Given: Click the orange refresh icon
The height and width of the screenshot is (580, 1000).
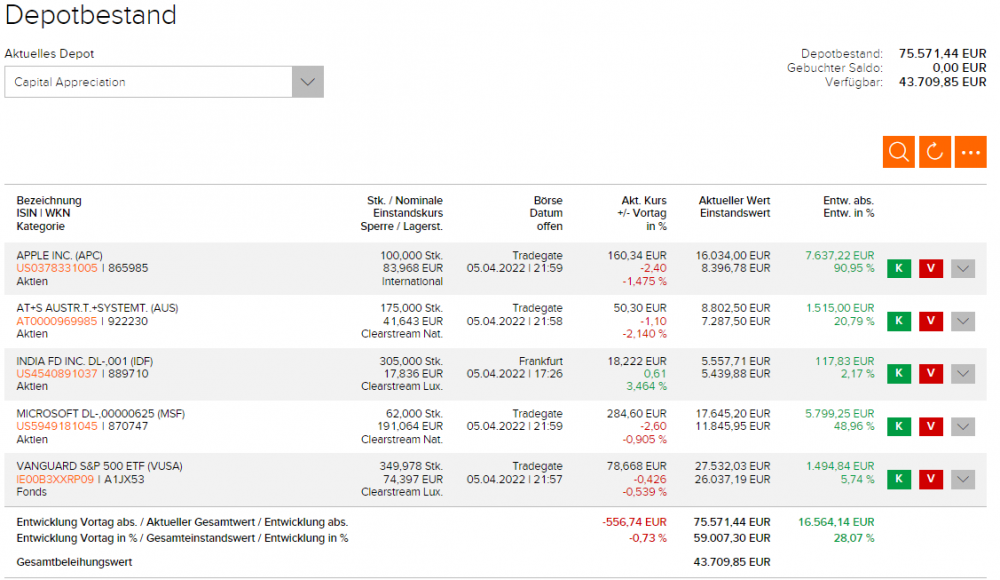Looking at the screenshot, I should (935, 152).
